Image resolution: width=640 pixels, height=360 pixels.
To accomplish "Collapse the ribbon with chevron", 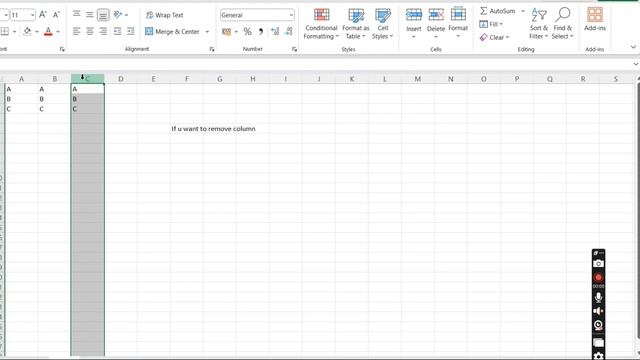I will coord(633,47).
